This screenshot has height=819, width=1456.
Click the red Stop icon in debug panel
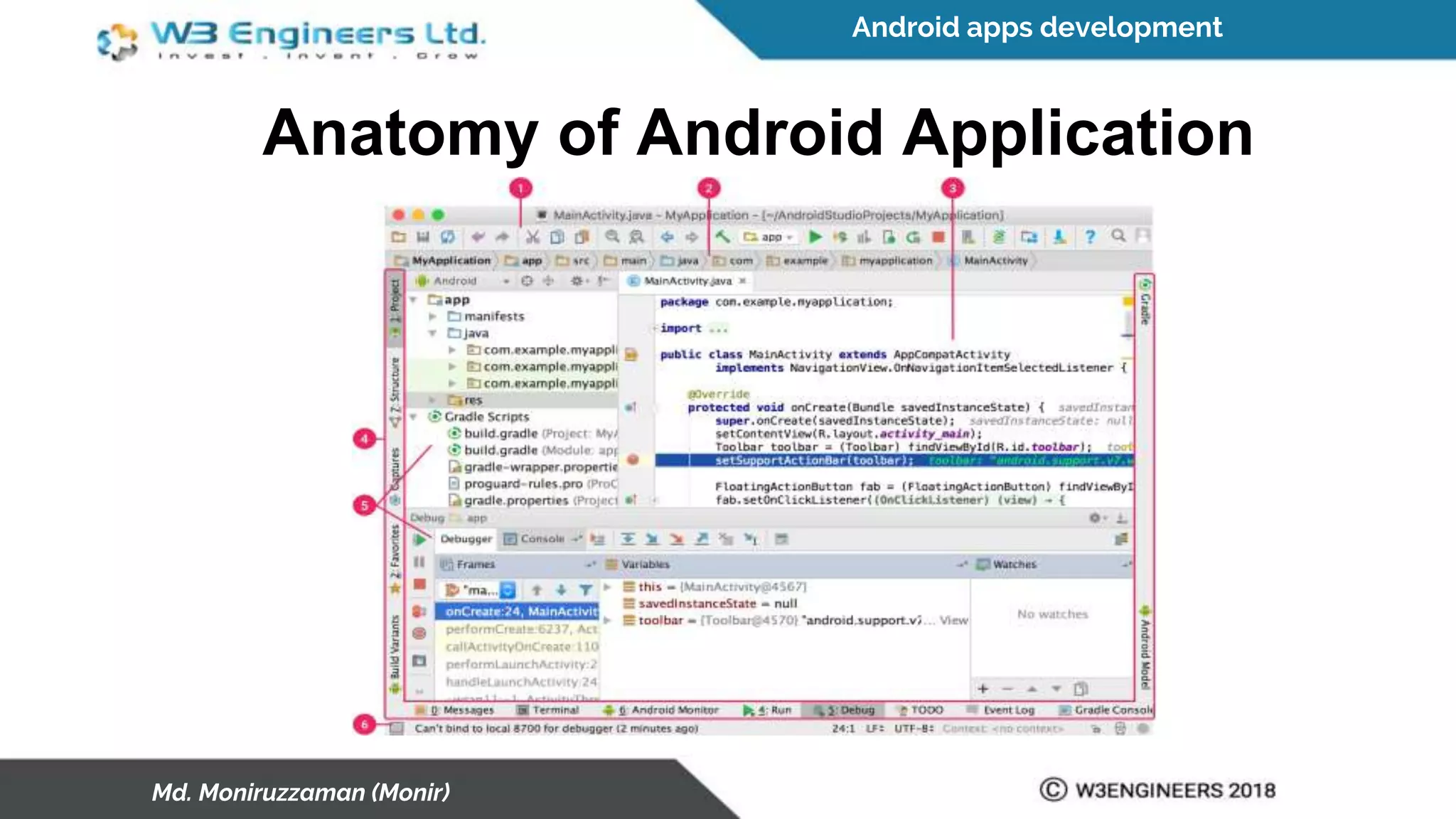tap(419, 584)
